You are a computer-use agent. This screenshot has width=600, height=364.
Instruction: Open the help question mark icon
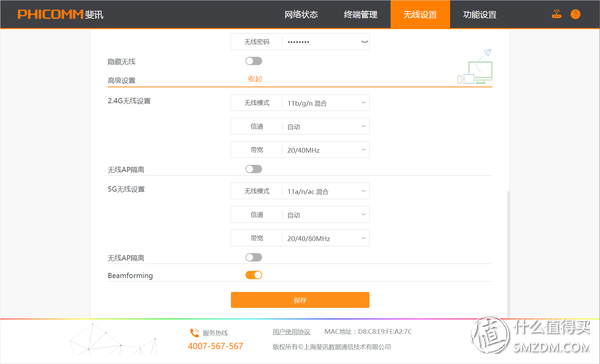[575, 14]
